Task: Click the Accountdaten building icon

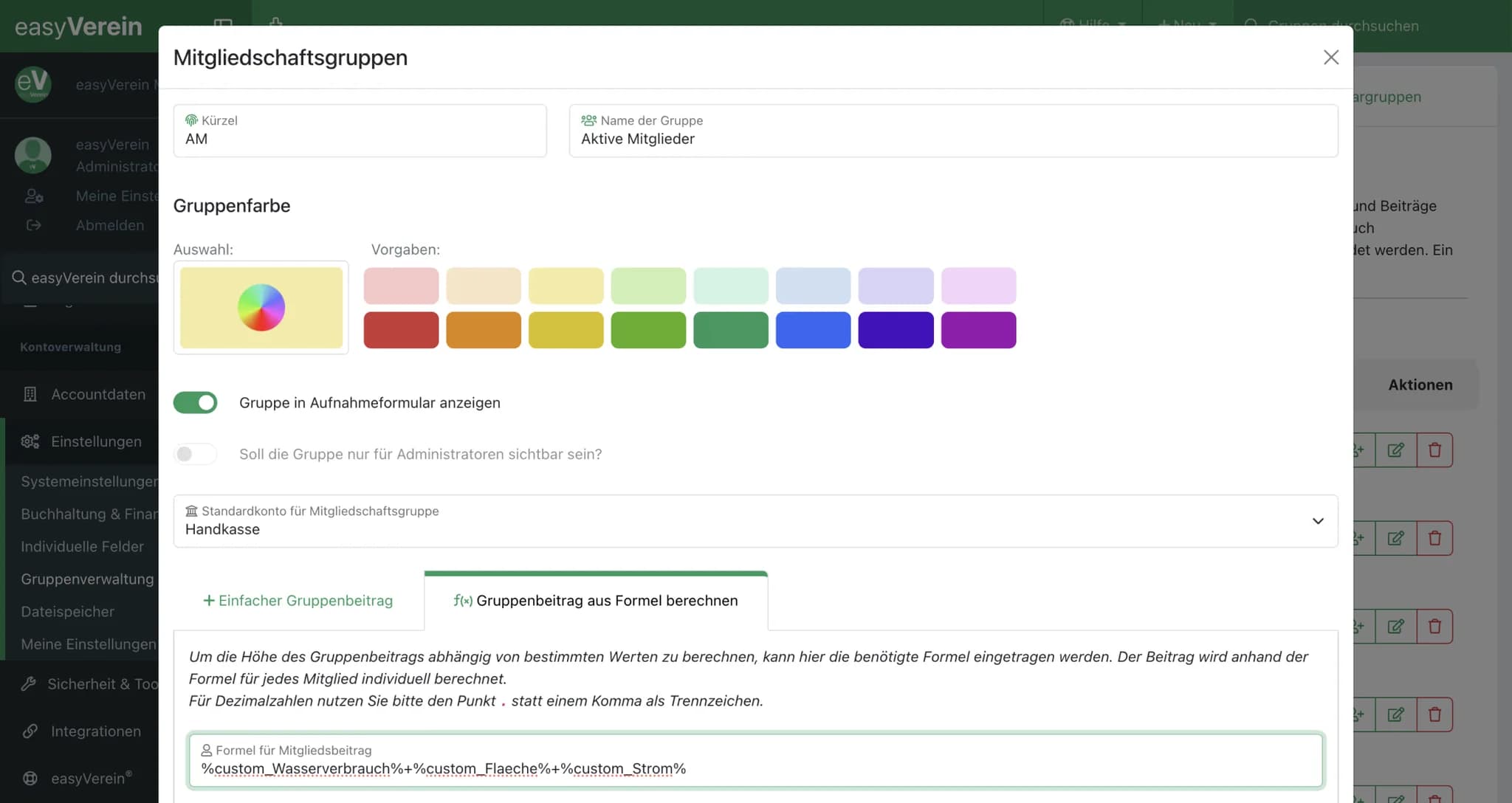Action: [x=30, y=394]
